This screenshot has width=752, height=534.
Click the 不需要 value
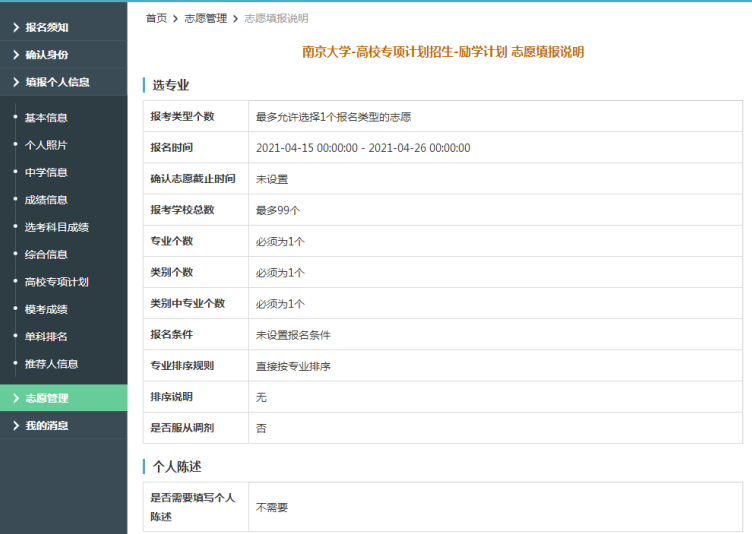coord(272,508)
